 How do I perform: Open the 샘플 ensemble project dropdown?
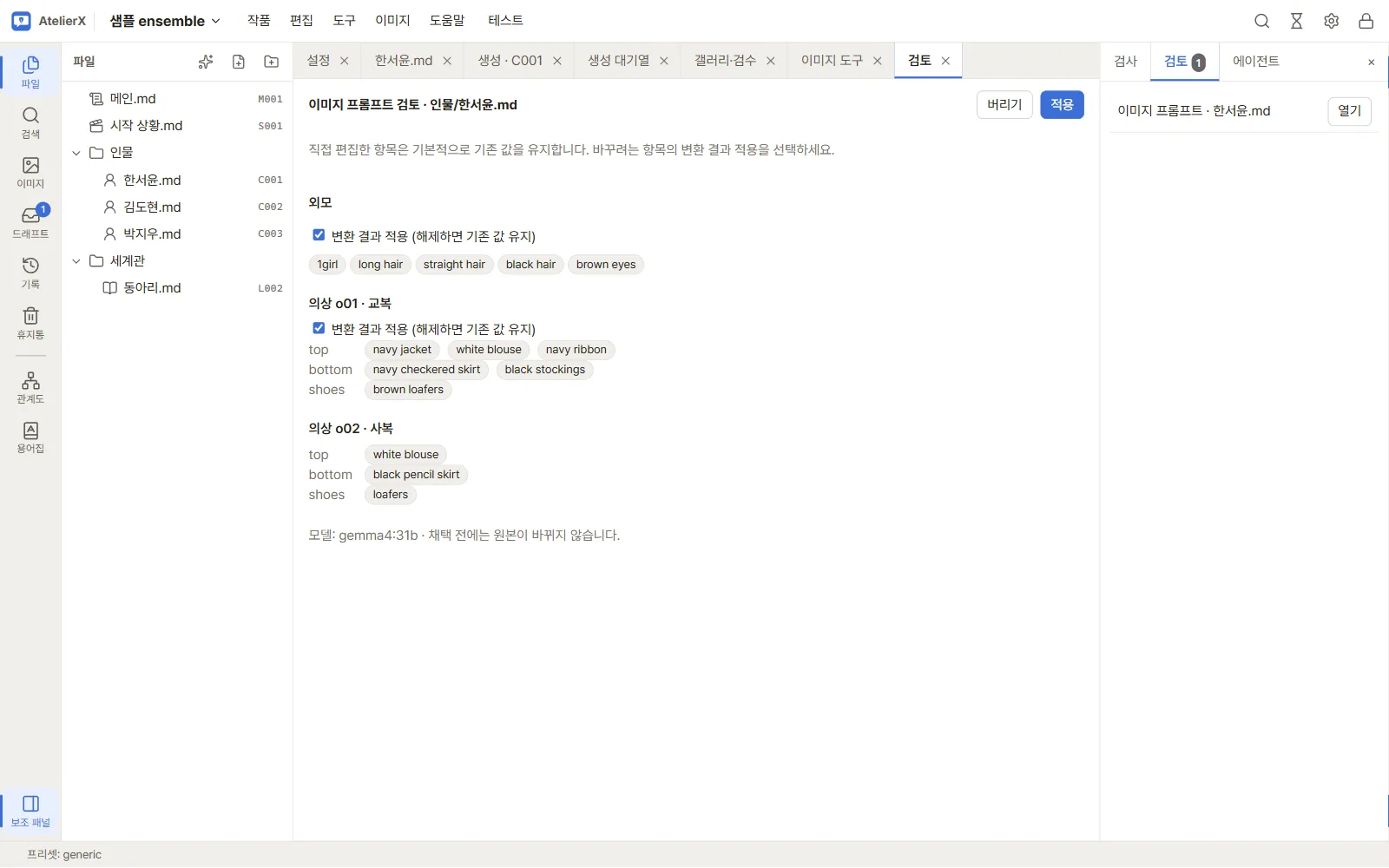(x=165, y=21)
